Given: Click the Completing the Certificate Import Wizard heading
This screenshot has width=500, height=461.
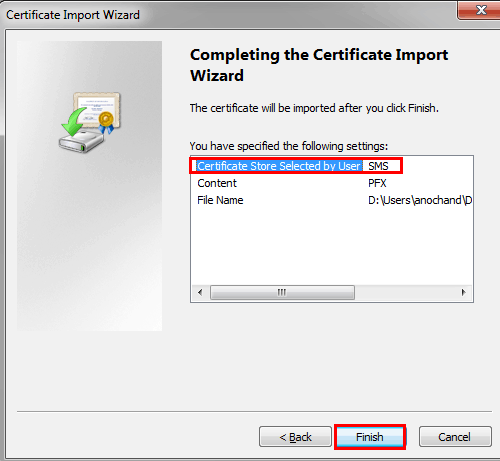Looking at the screenshot, I should tap(319, 65).
